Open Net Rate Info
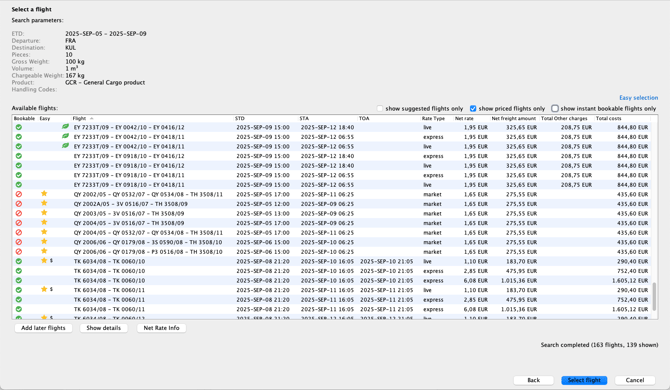Viewport: 670px width, 390px height. coord(162,328)
